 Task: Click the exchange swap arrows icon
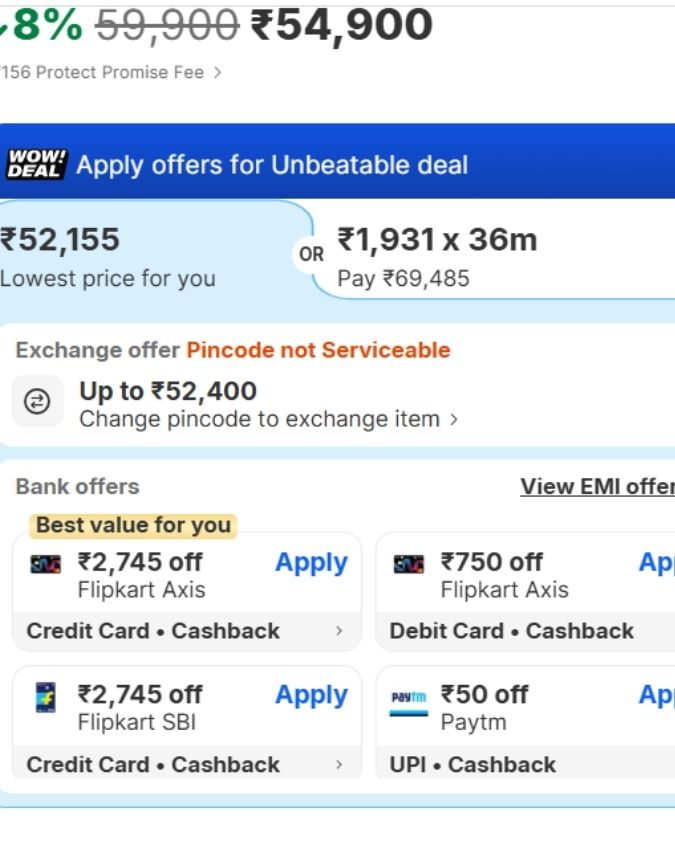click(x=37, y=402)
